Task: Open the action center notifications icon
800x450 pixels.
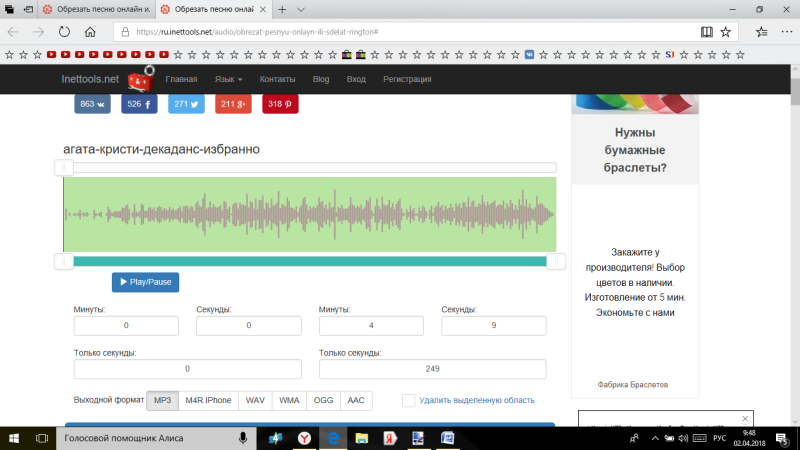Action: (782, 438)
